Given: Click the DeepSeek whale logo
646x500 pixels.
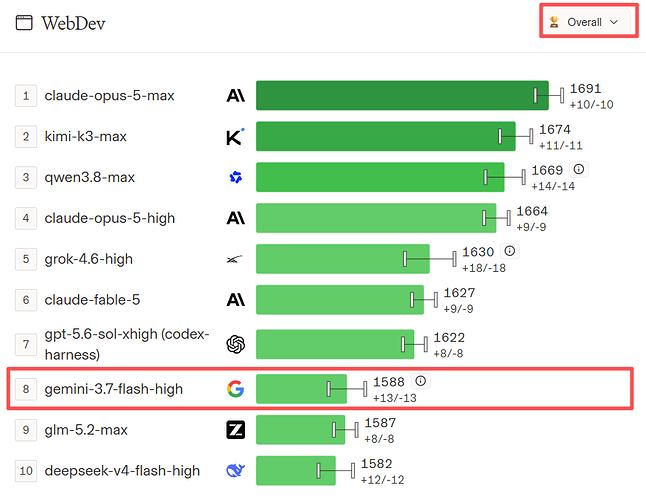Looking at the screenshot, I should (236, 470).
